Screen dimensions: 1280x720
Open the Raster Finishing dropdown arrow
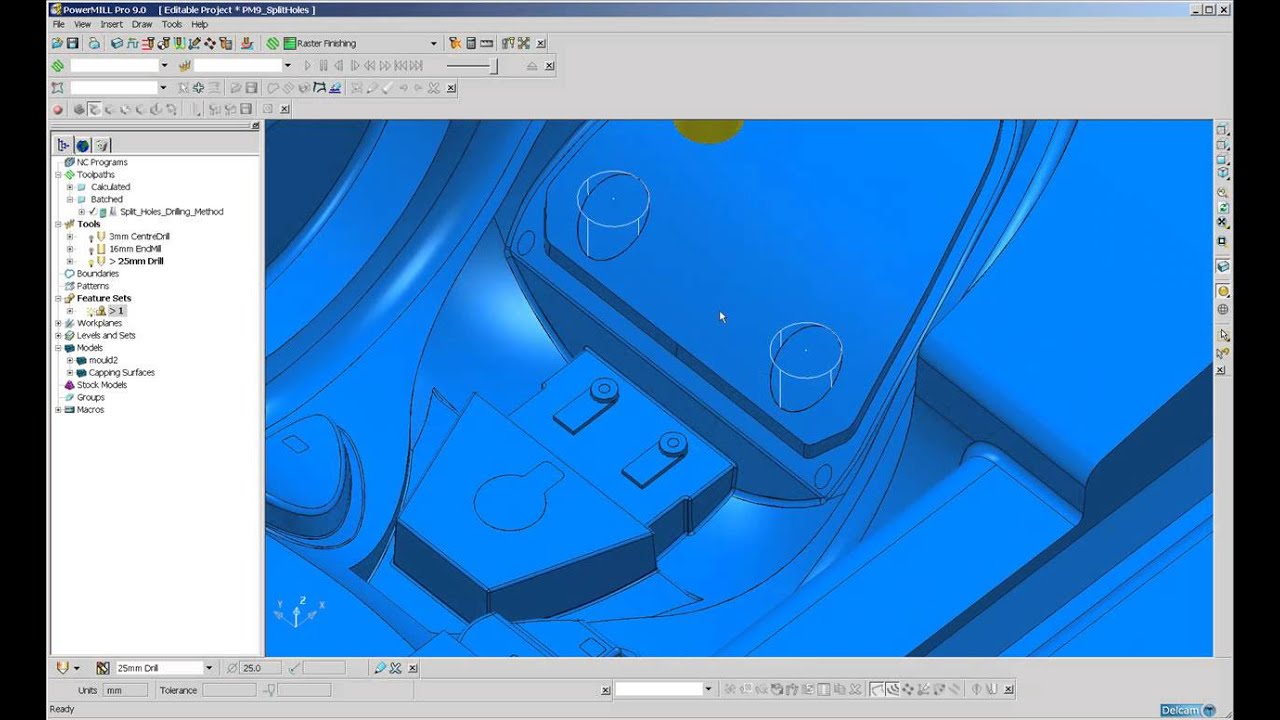pyautogui.click(x=433, y=43)
